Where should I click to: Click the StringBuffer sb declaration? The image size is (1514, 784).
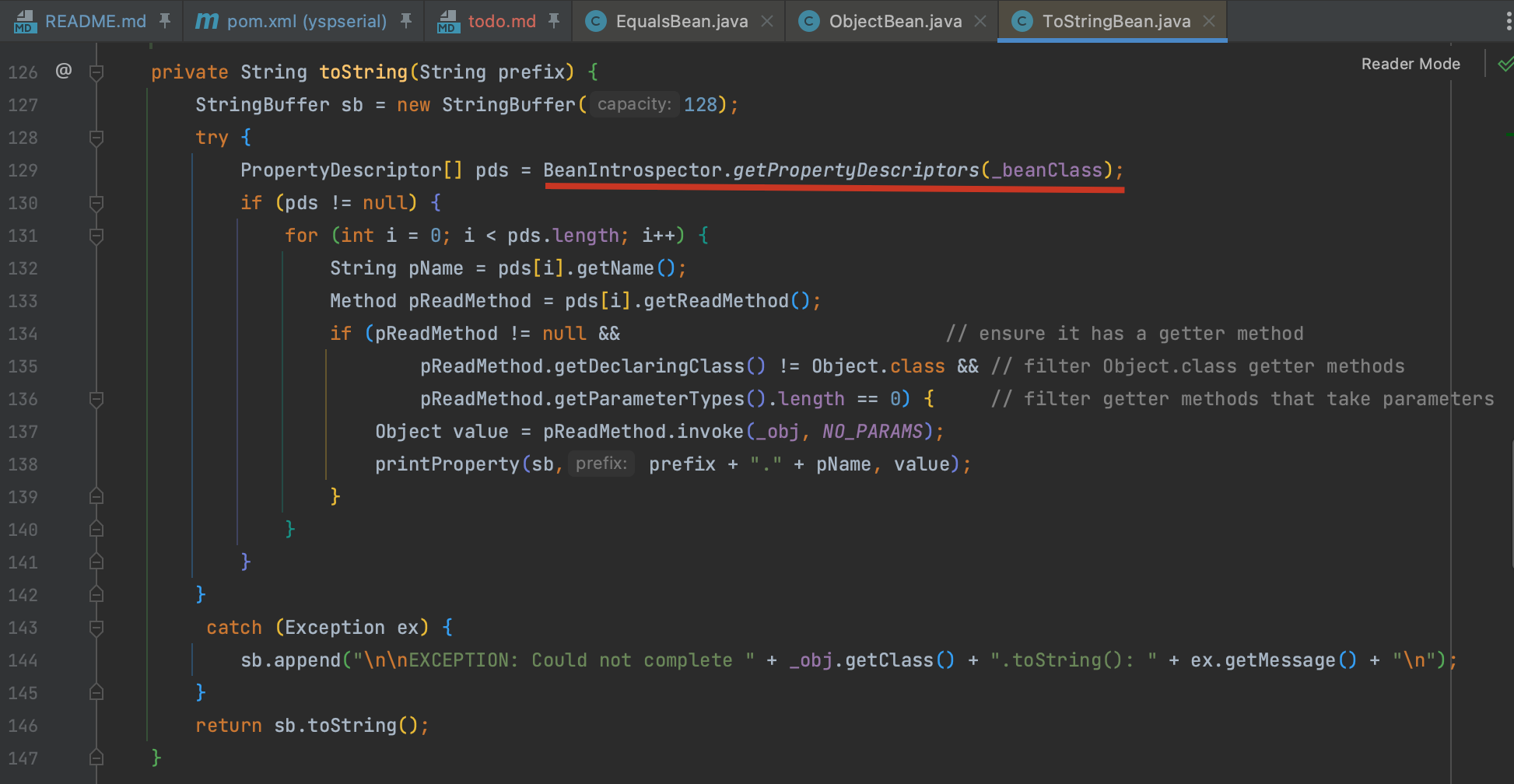click(279, 105)
